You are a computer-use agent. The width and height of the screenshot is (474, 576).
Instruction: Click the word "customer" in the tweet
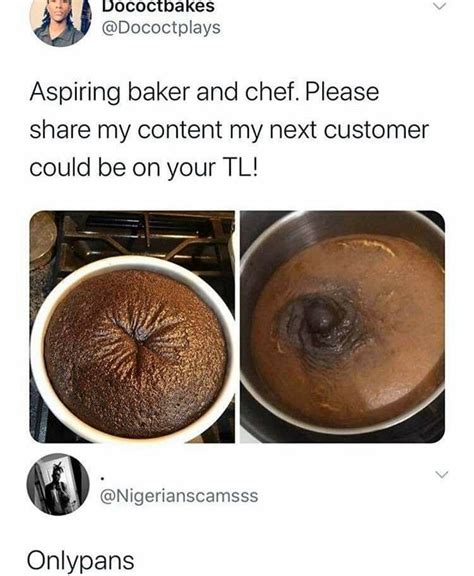(376, 130)
